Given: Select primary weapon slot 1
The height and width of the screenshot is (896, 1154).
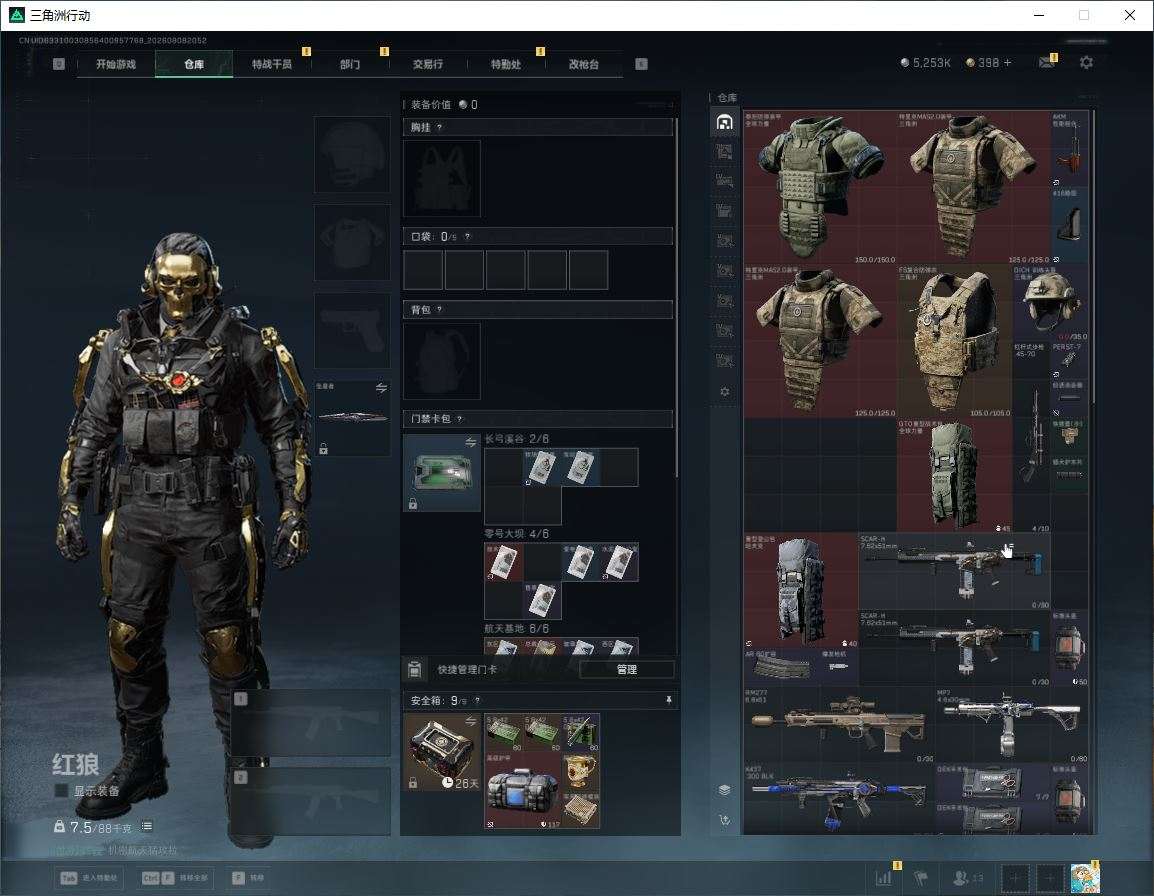Looking at the screenshot, I should click(311, 723).
